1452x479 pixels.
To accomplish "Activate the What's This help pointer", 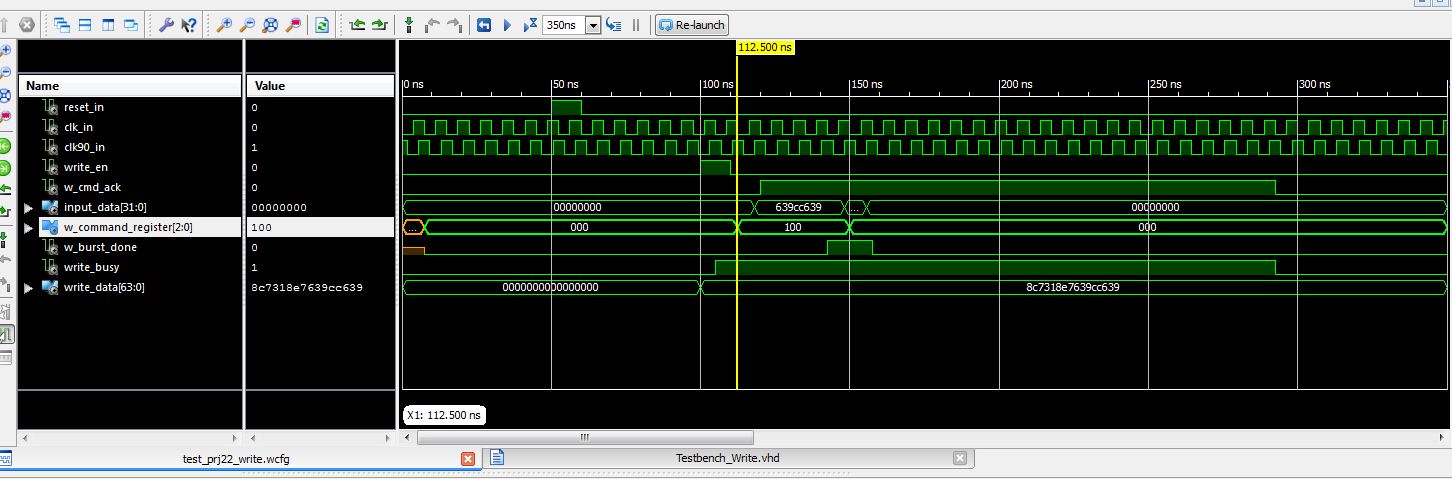I will click(188, 24).
